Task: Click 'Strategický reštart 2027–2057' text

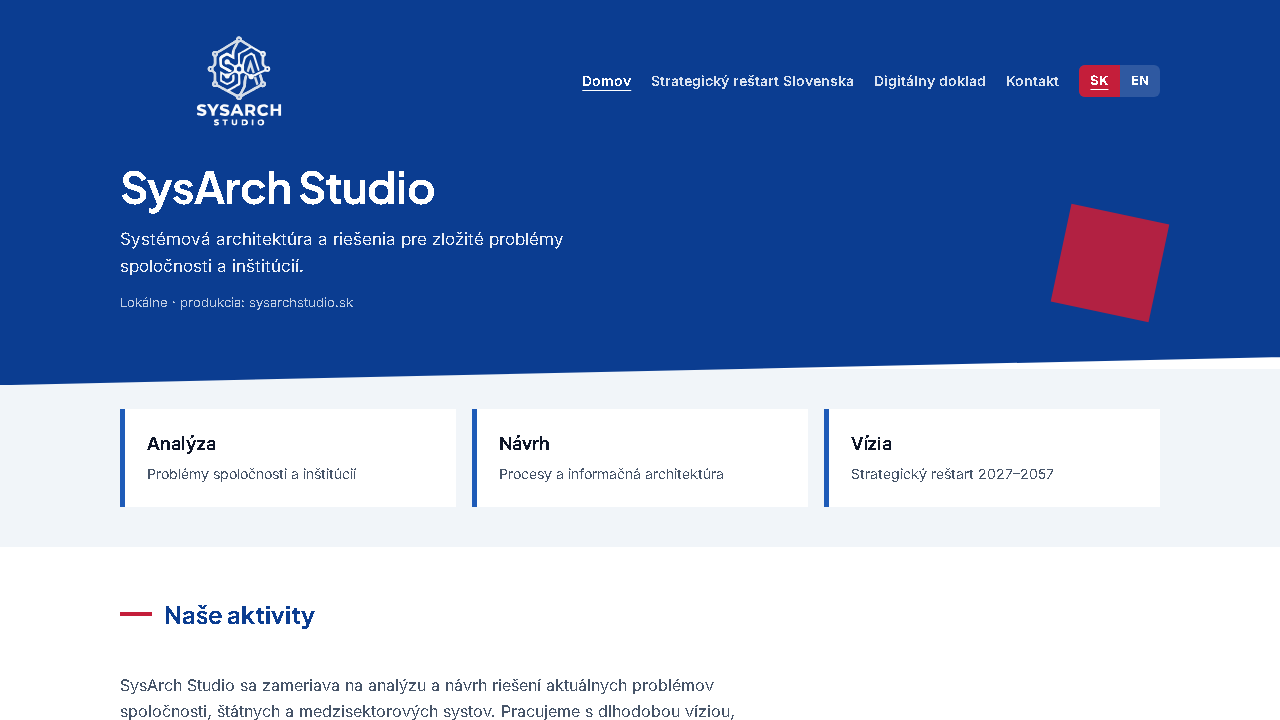Action: (952, 474)
